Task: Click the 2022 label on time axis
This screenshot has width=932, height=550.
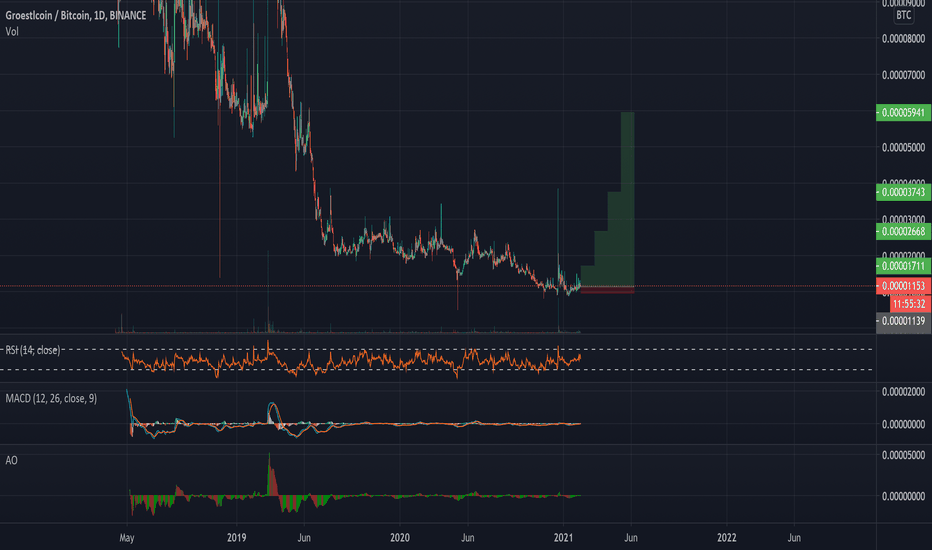Action: (x=726, y=538)
